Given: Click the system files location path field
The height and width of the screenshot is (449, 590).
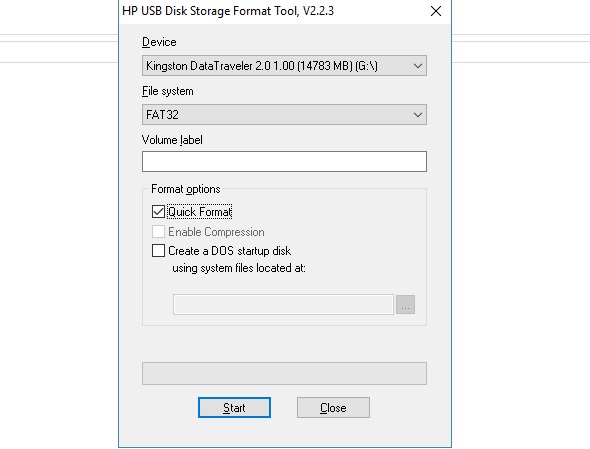Looking at the screenshot, I should pyautogui.click(x=283, y=304).
